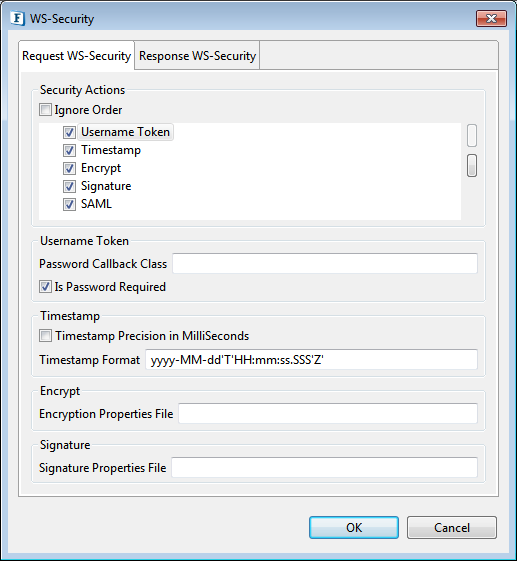Focus the Password Callback Class field
Image resolution: width=517 pixels, height=561 pixels.
(325, 263)
